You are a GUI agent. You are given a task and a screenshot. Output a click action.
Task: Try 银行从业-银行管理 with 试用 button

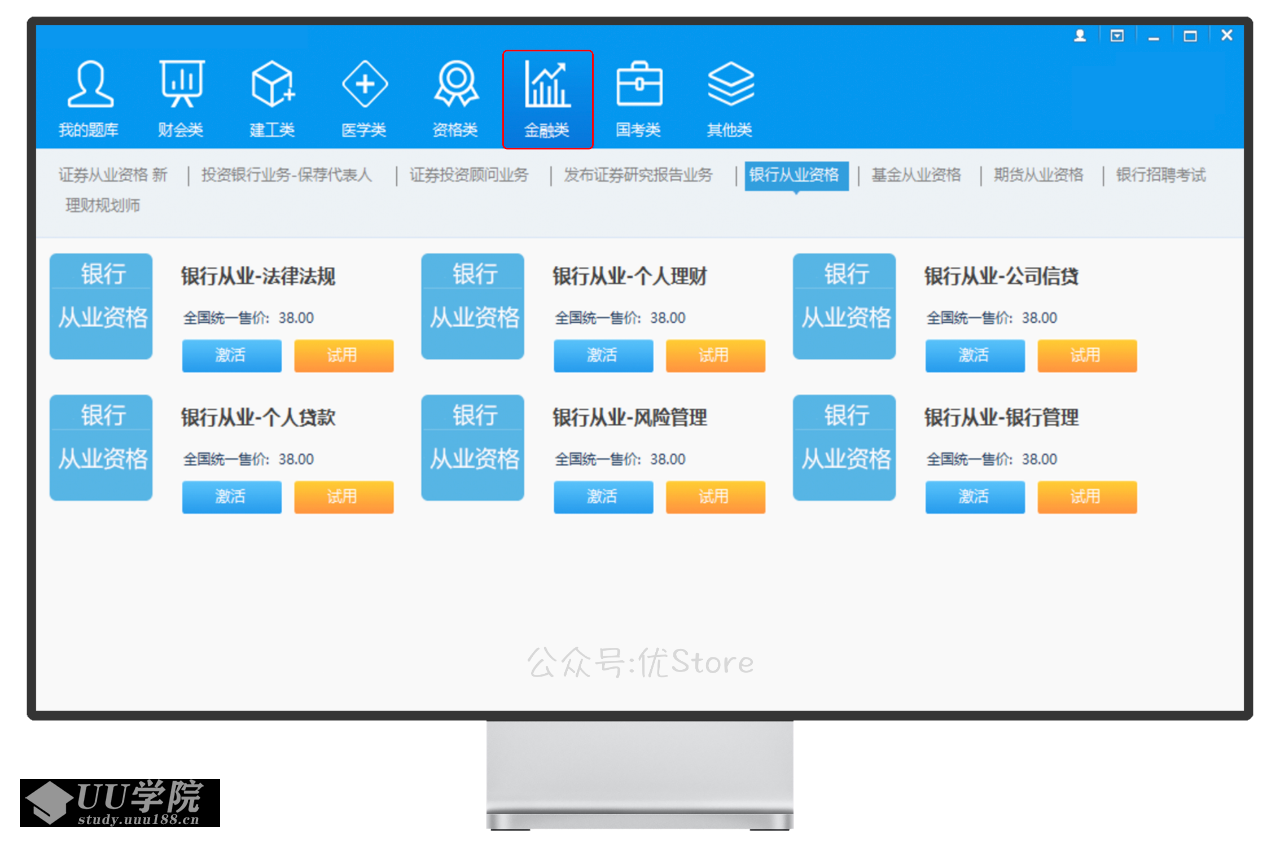(1087, 497)
